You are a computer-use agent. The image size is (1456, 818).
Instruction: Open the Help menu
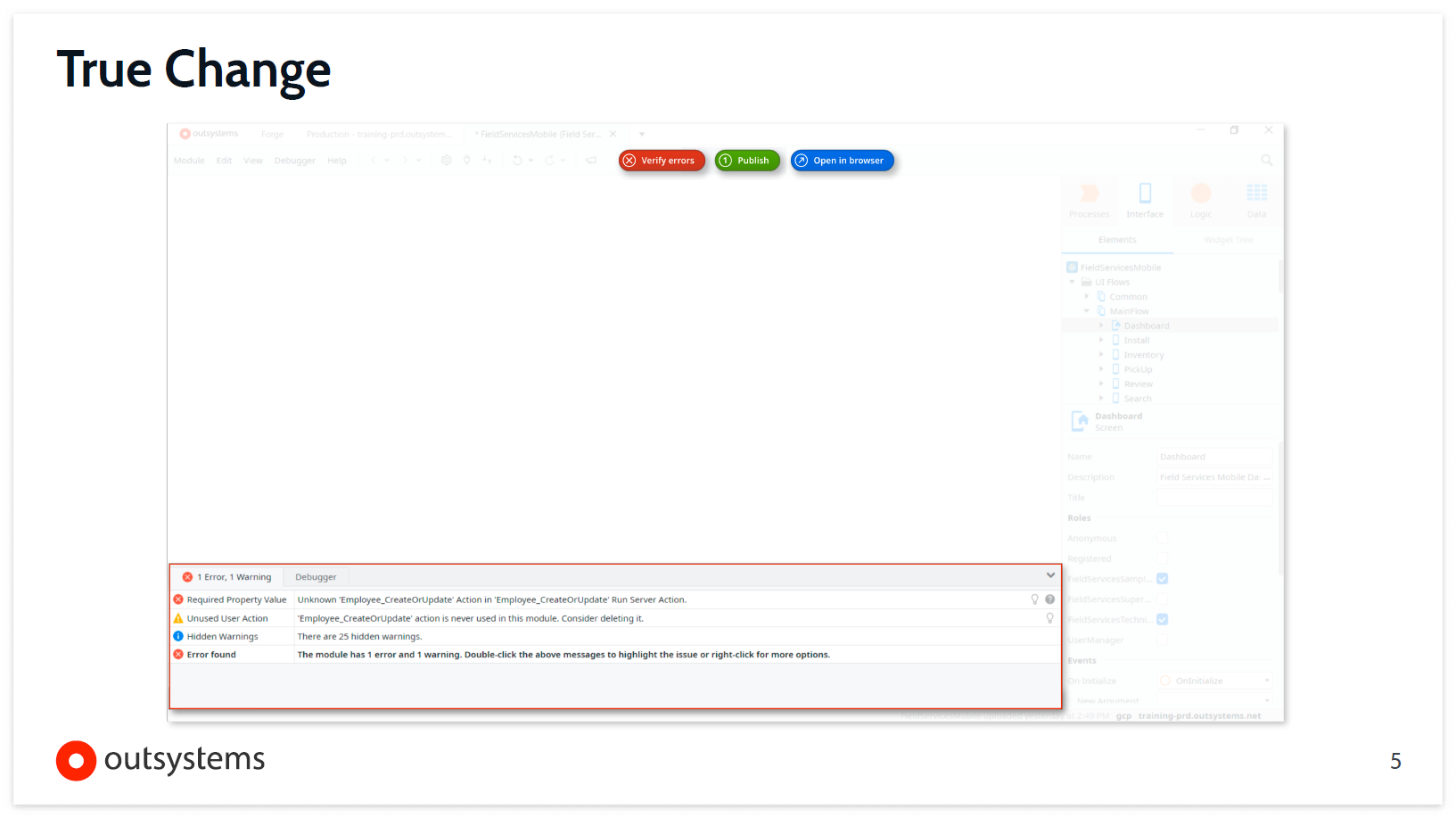[x=336, y=161]
